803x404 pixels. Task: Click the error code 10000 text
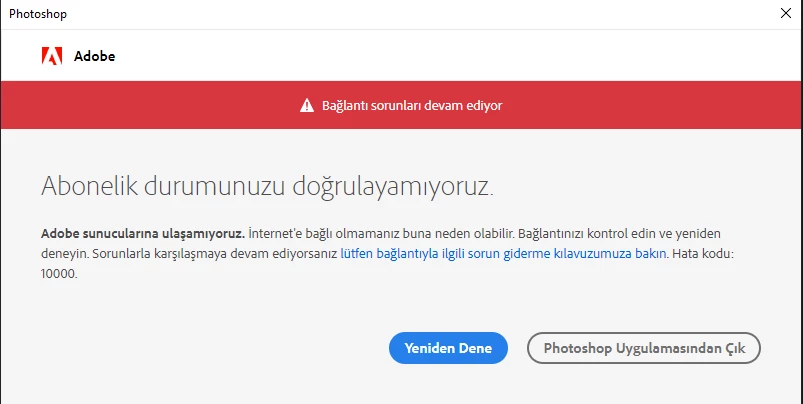59,274
